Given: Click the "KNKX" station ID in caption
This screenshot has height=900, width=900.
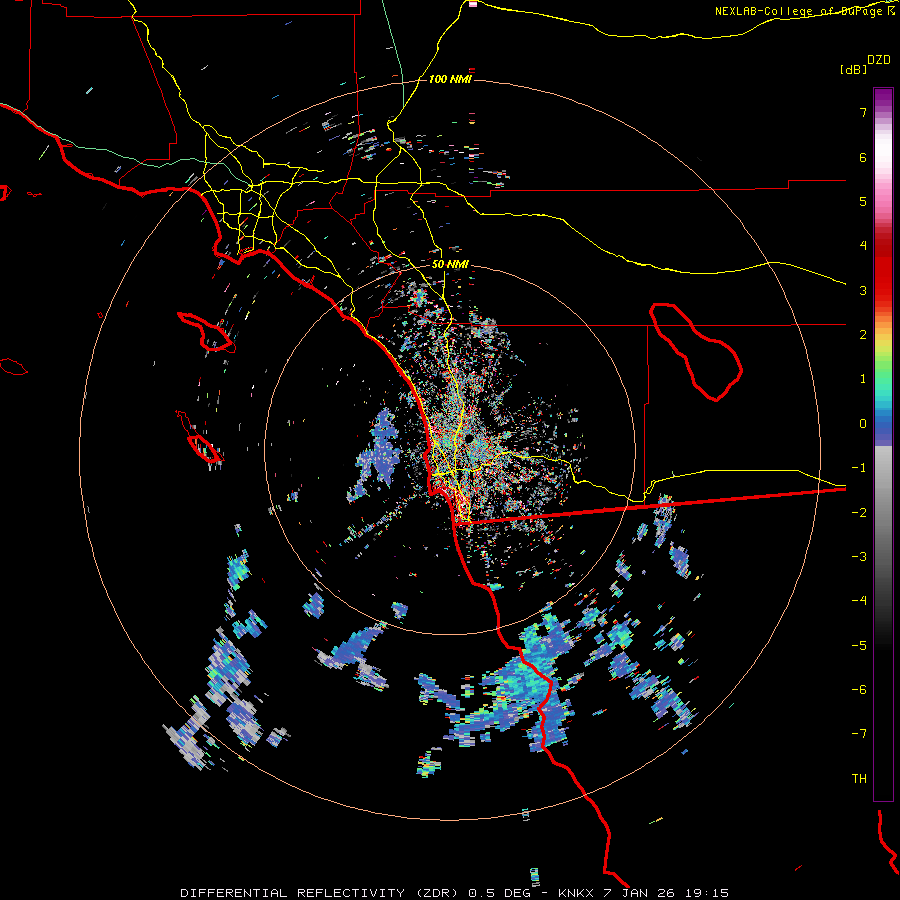Looking at the screenshot, I should (576, 893).
